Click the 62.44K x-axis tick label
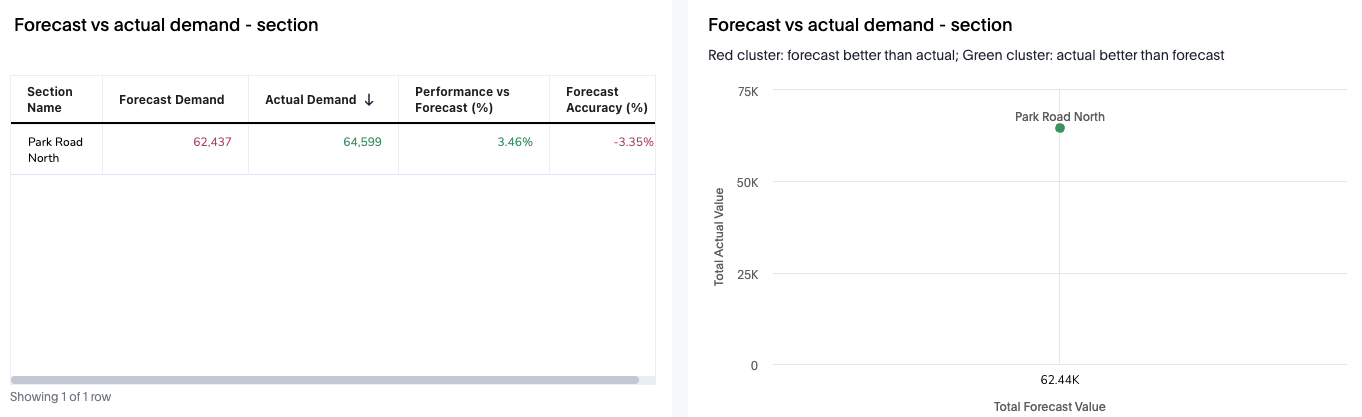The height and width of the screenshot is (417, 1362). tap(1059, 380)
